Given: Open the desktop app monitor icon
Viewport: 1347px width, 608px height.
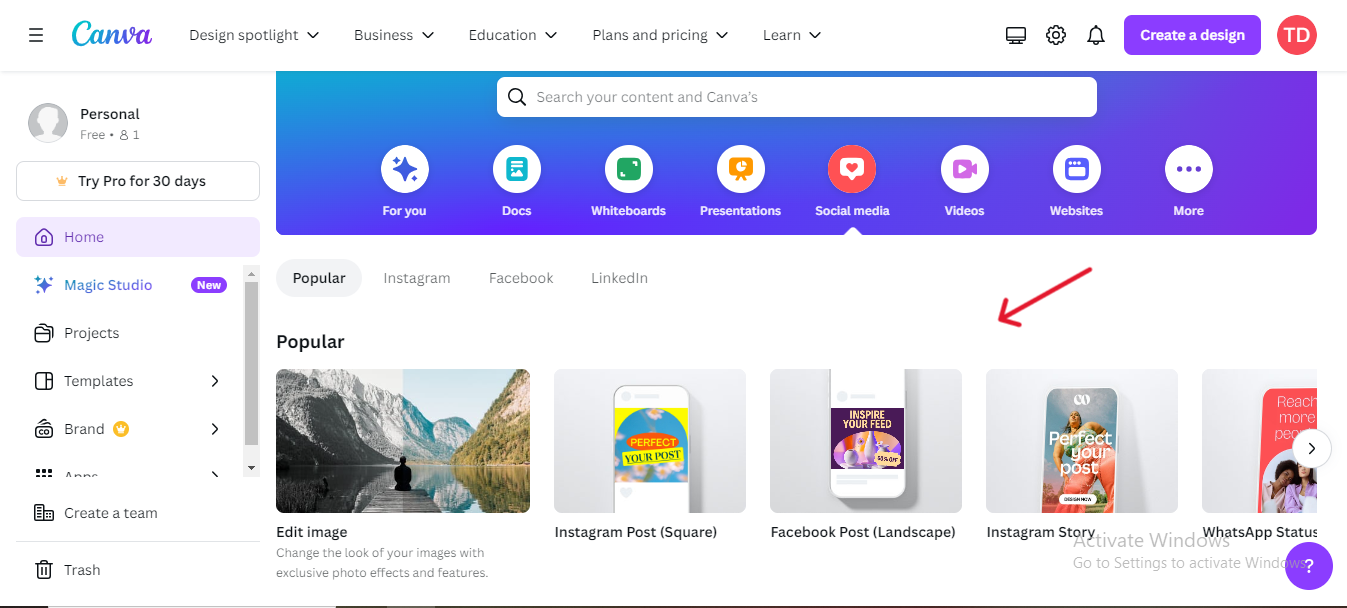Looking at the screenshot, I should (x=1016, y=35).
